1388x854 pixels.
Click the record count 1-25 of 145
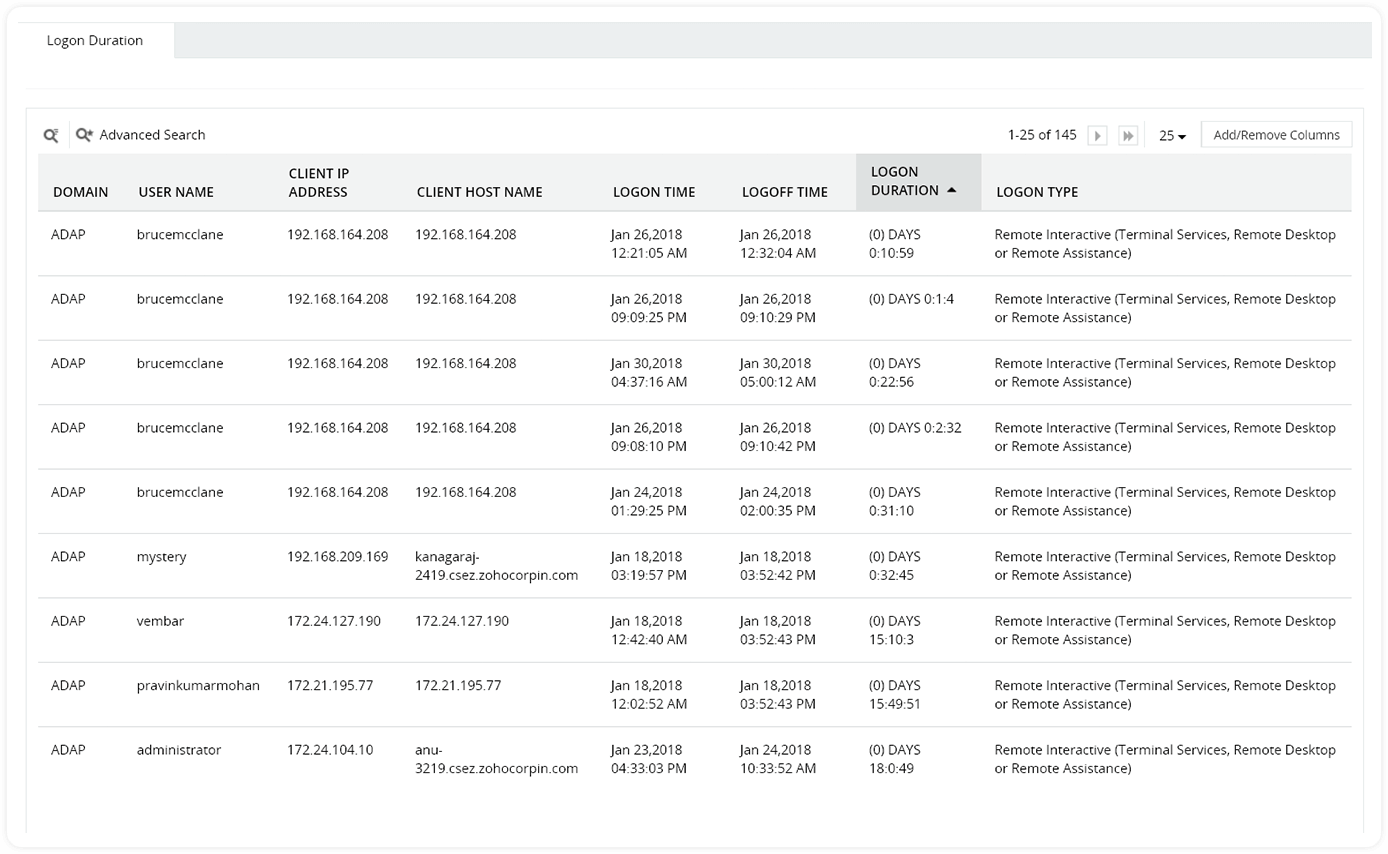tap(1041, 134)
